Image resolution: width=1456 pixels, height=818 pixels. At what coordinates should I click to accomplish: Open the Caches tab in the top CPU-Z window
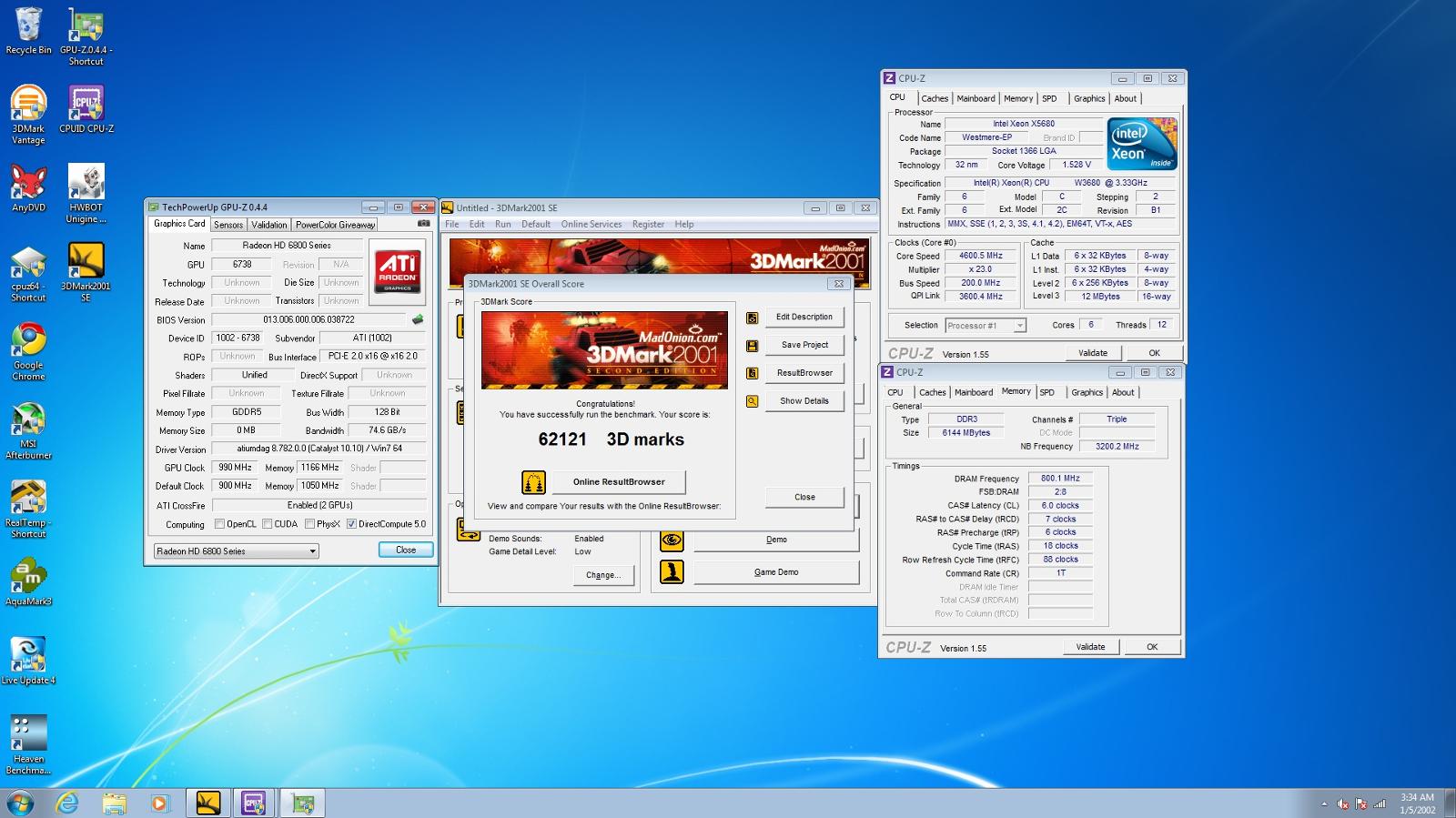(x=935, y=98)
